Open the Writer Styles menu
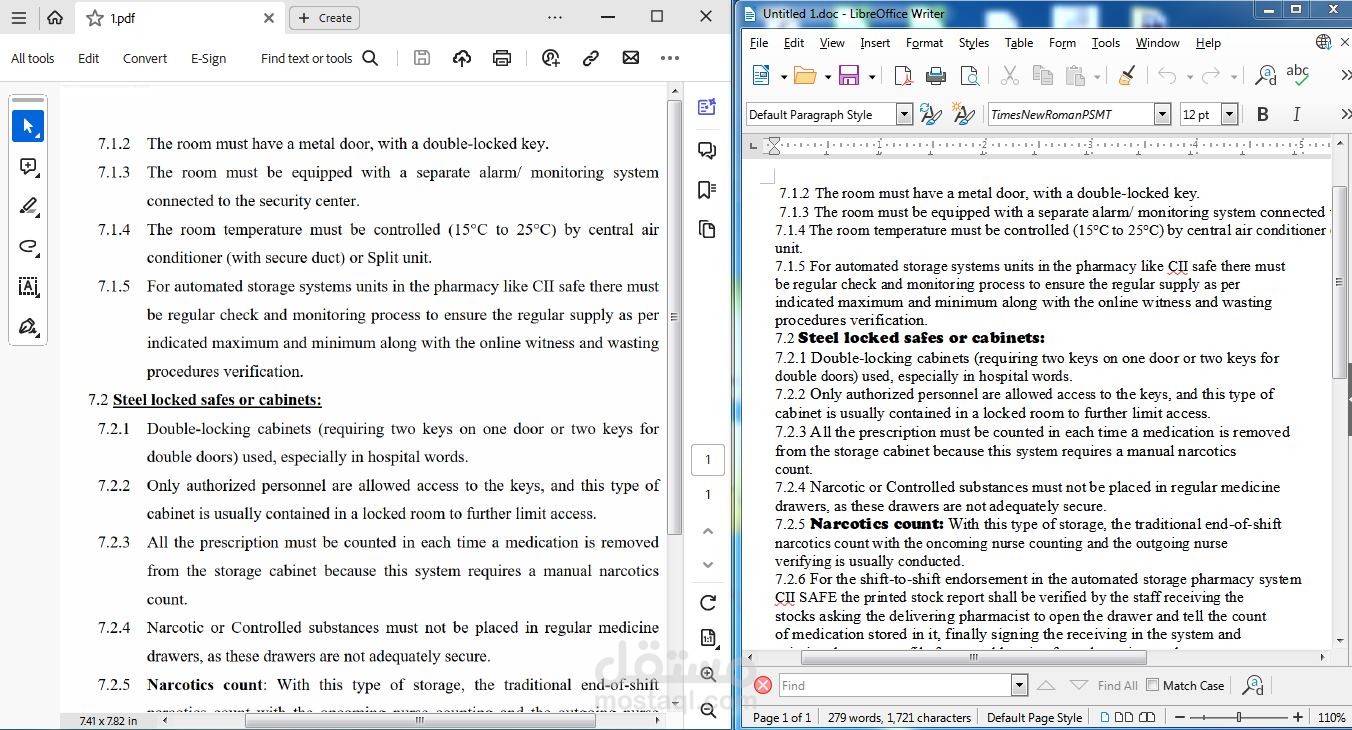The image size is (1352, 730). click(974, 43)
